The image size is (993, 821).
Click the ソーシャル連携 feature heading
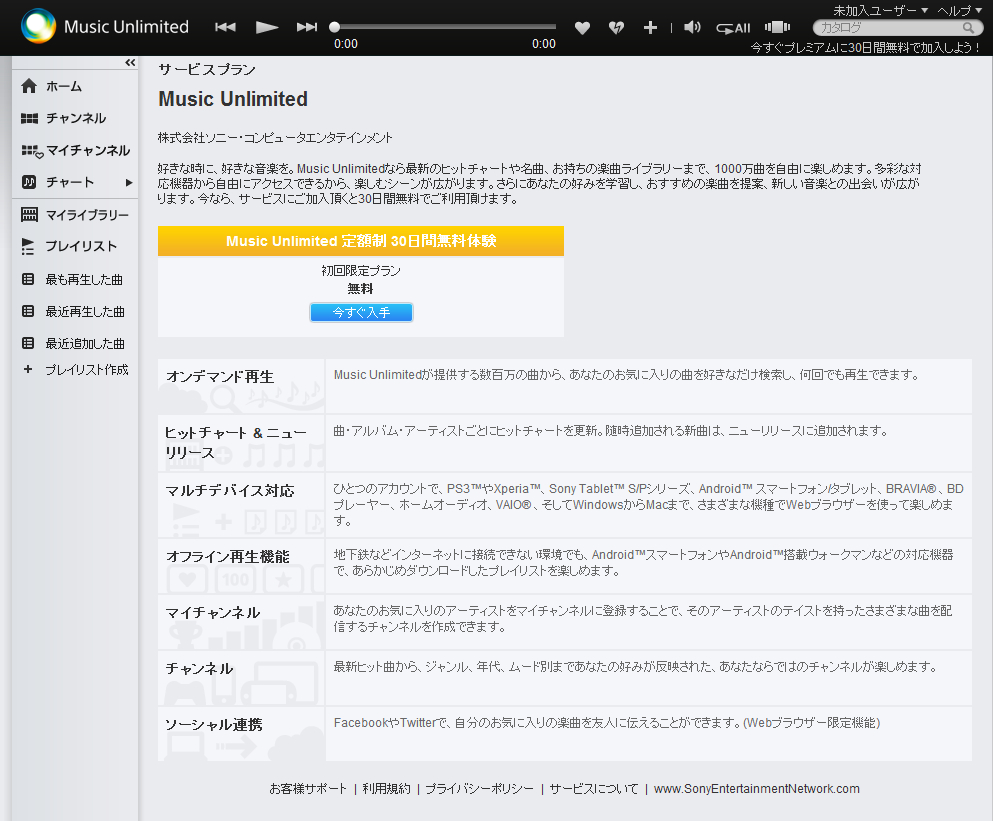click(x=213, y=724)
